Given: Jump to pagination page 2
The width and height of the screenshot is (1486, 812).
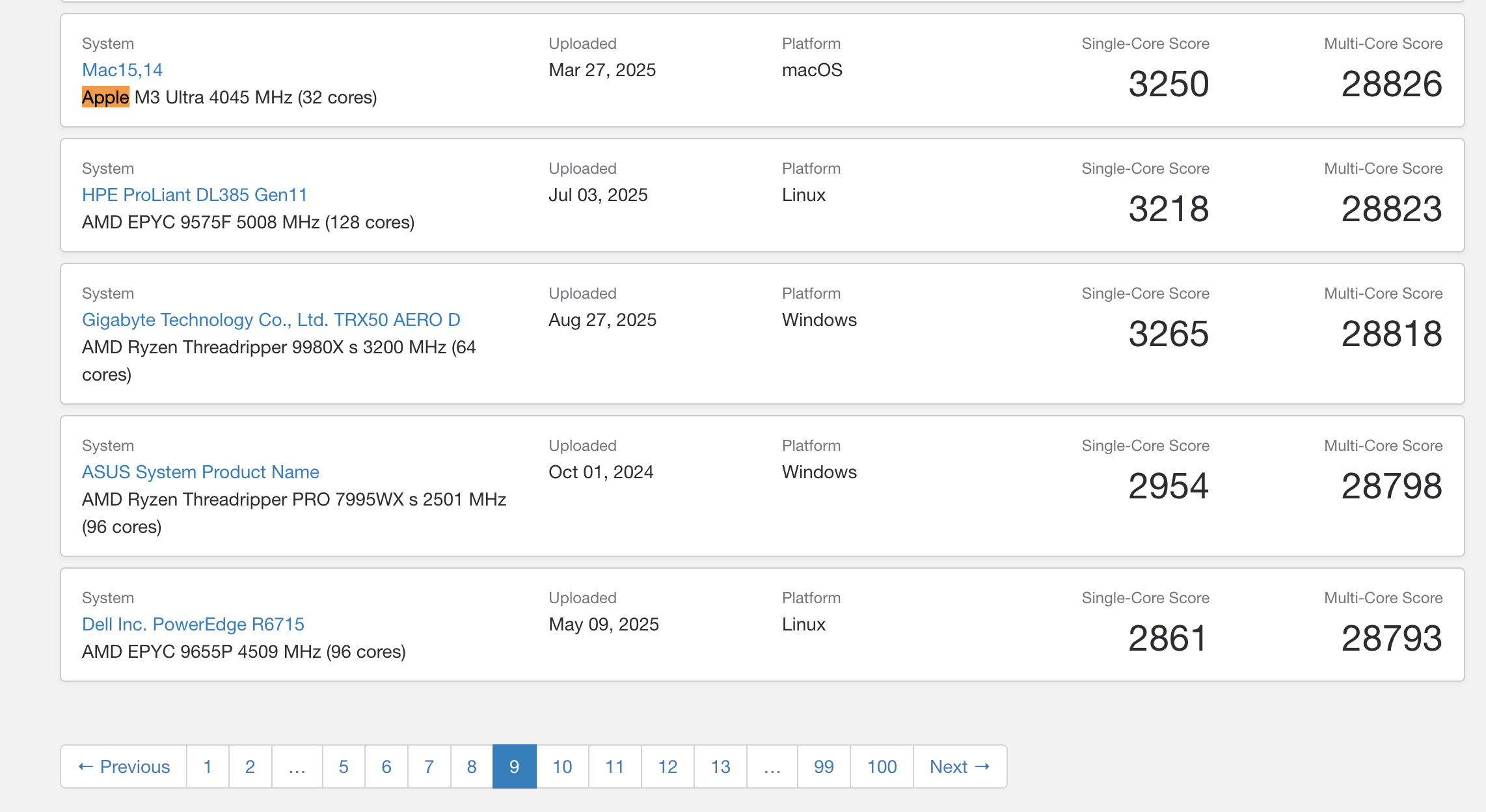Looking at the screenshot, I should [x=250, y=766].
